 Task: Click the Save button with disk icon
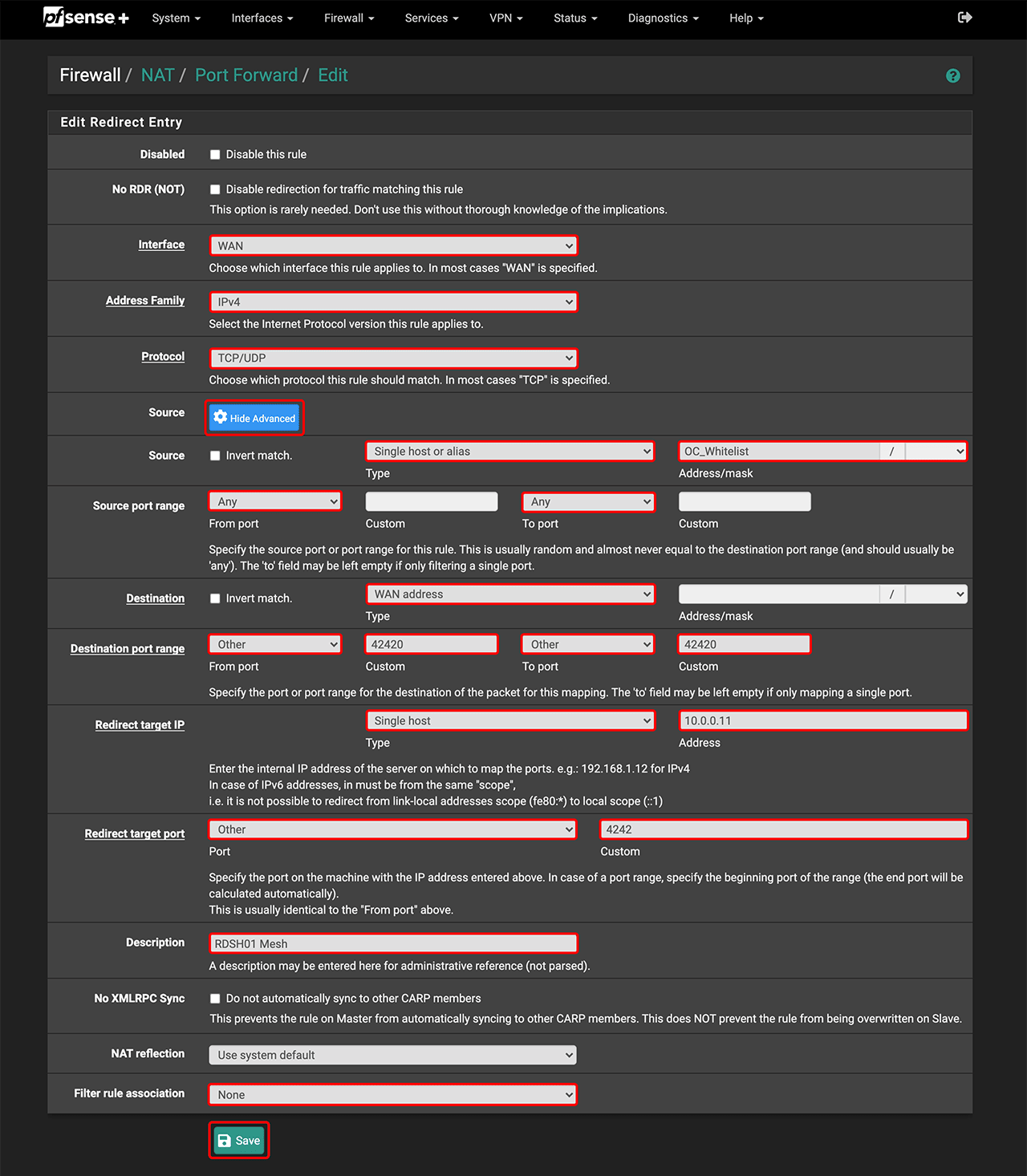[239, 1140]
